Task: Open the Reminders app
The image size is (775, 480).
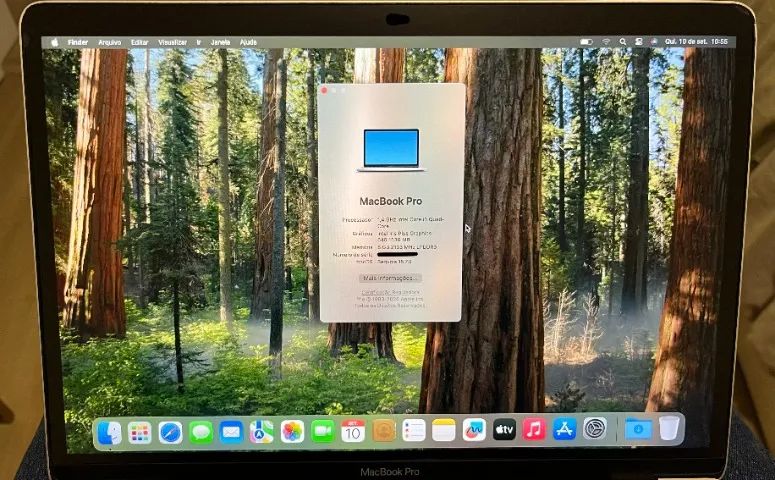Action: tap(414, 431)
